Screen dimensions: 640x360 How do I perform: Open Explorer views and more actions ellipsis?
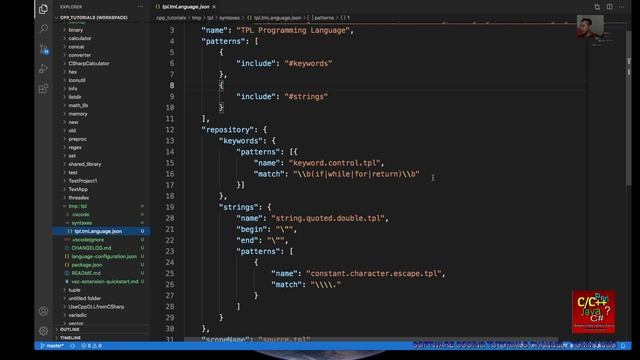click(140, 7)
